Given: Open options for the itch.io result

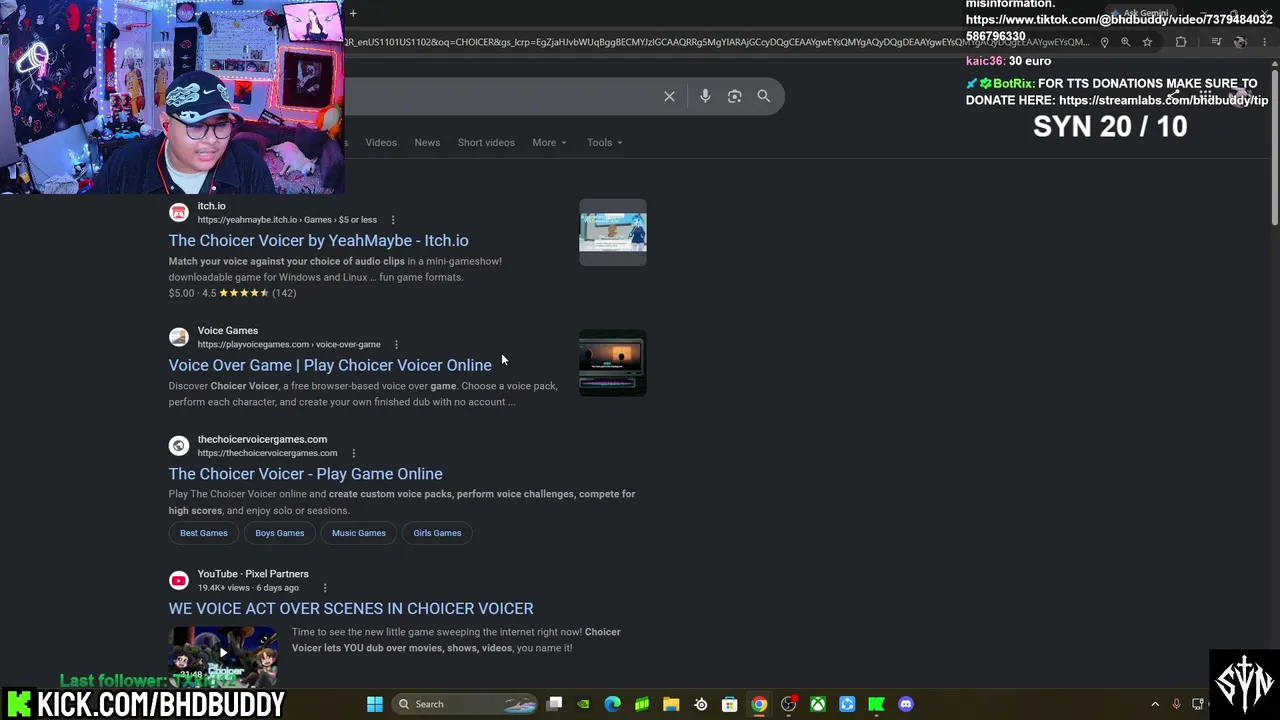Looking at the screenshot, I should [392, 220].
